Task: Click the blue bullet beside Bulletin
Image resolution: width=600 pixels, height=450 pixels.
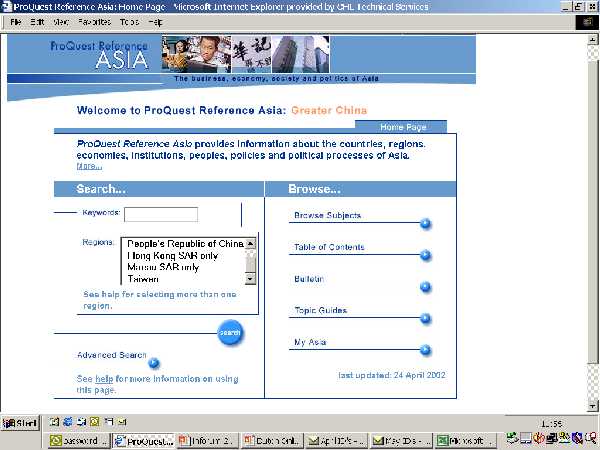Action: point(425,287)
